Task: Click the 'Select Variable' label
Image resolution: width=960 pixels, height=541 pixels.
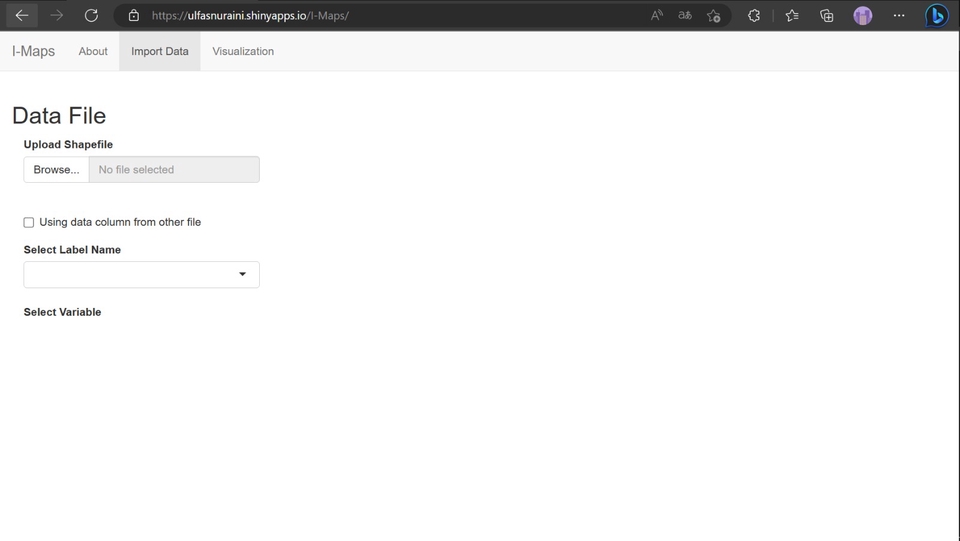Action: point(62,312)
